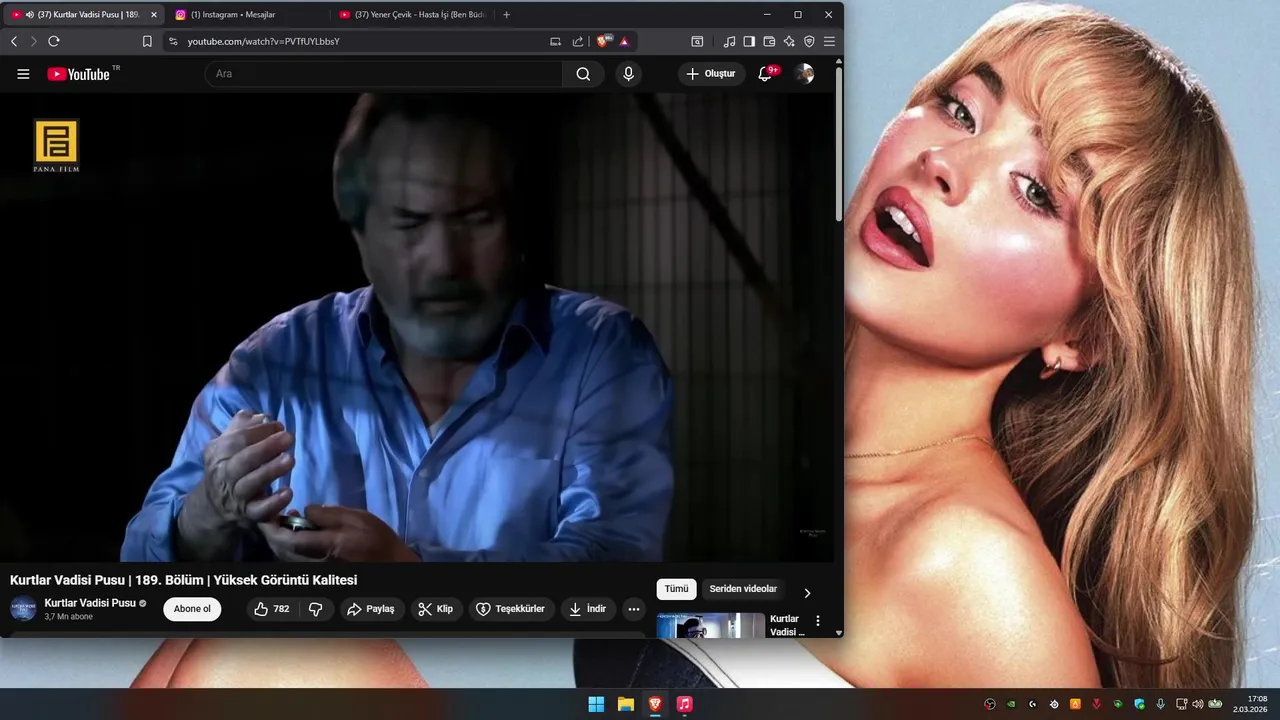Like the video showing 782 likes
The height and width of the screenshot is (720, 1280).
271,609
